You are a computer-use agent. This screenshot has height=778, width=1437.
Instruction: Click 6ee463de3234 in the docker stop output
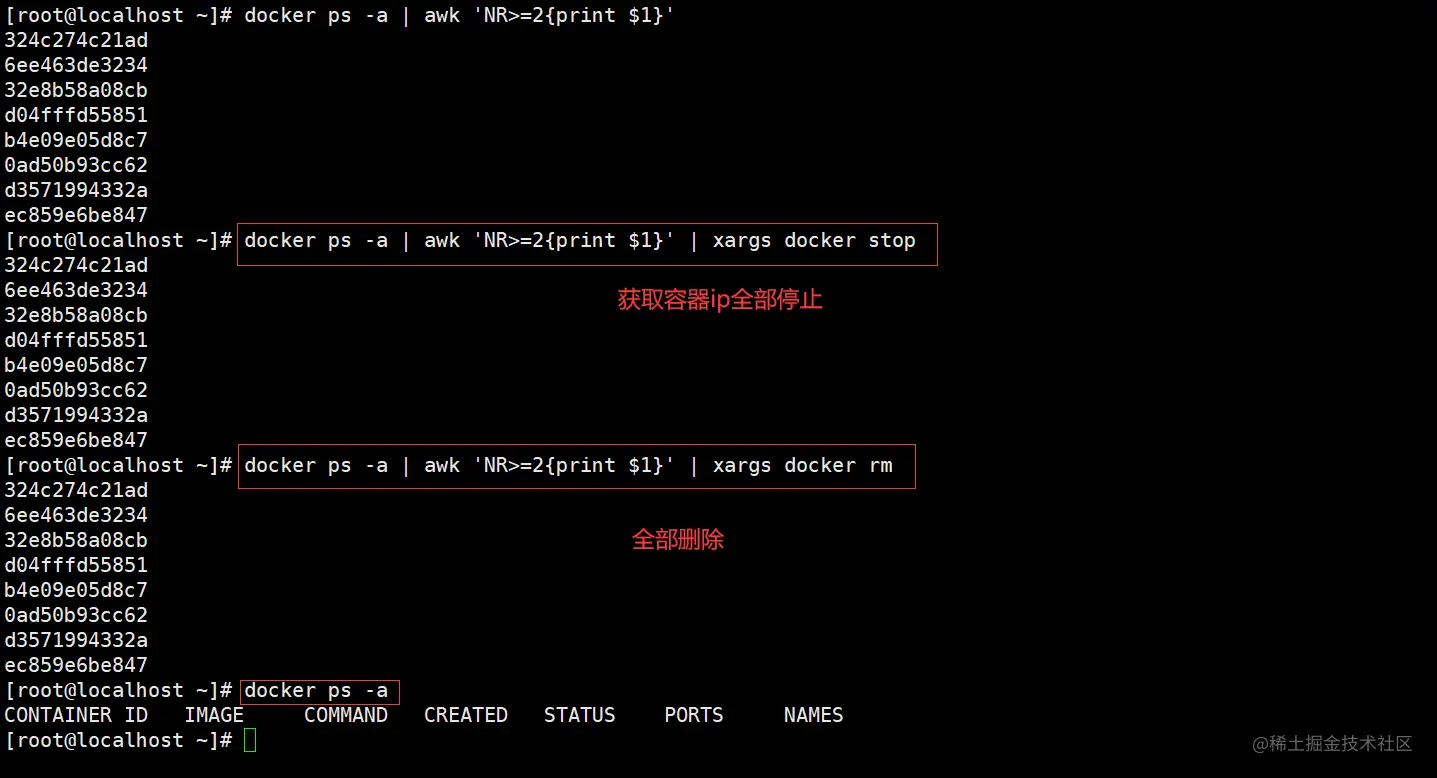[76, 290]
